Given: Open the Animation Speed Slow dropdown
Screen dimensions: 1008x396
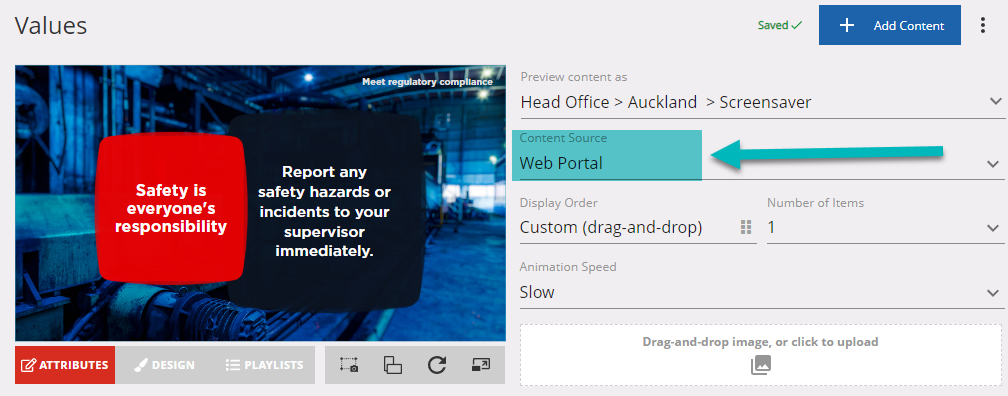Looking at the screenshot, I should (762, 292).
